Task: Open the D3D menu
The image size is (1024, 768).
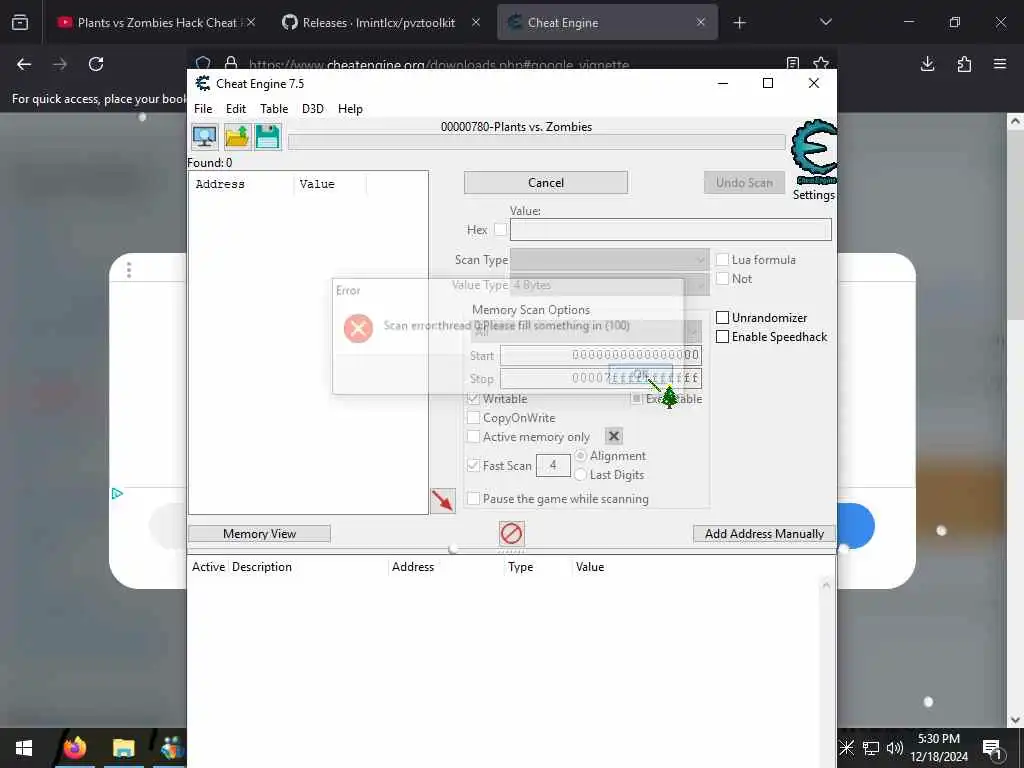Action: [x=313, y=108]
